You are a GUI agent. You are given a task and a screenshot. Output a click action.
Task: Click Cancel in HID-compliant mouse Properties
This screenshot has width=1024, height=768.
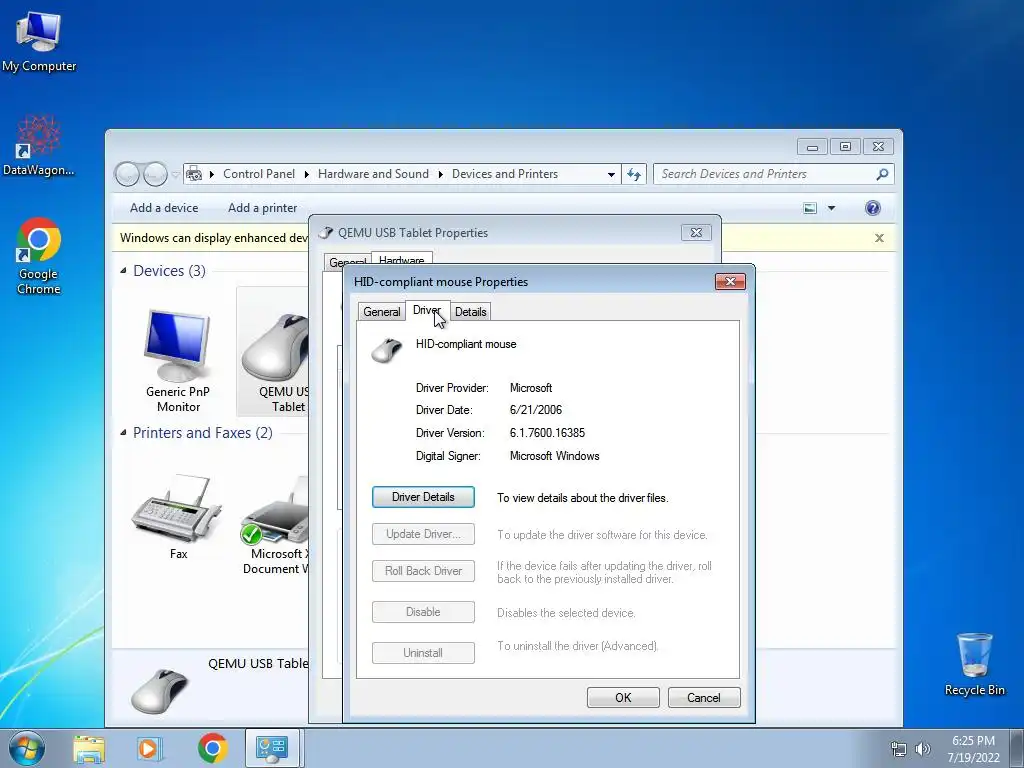click(704, 697)
